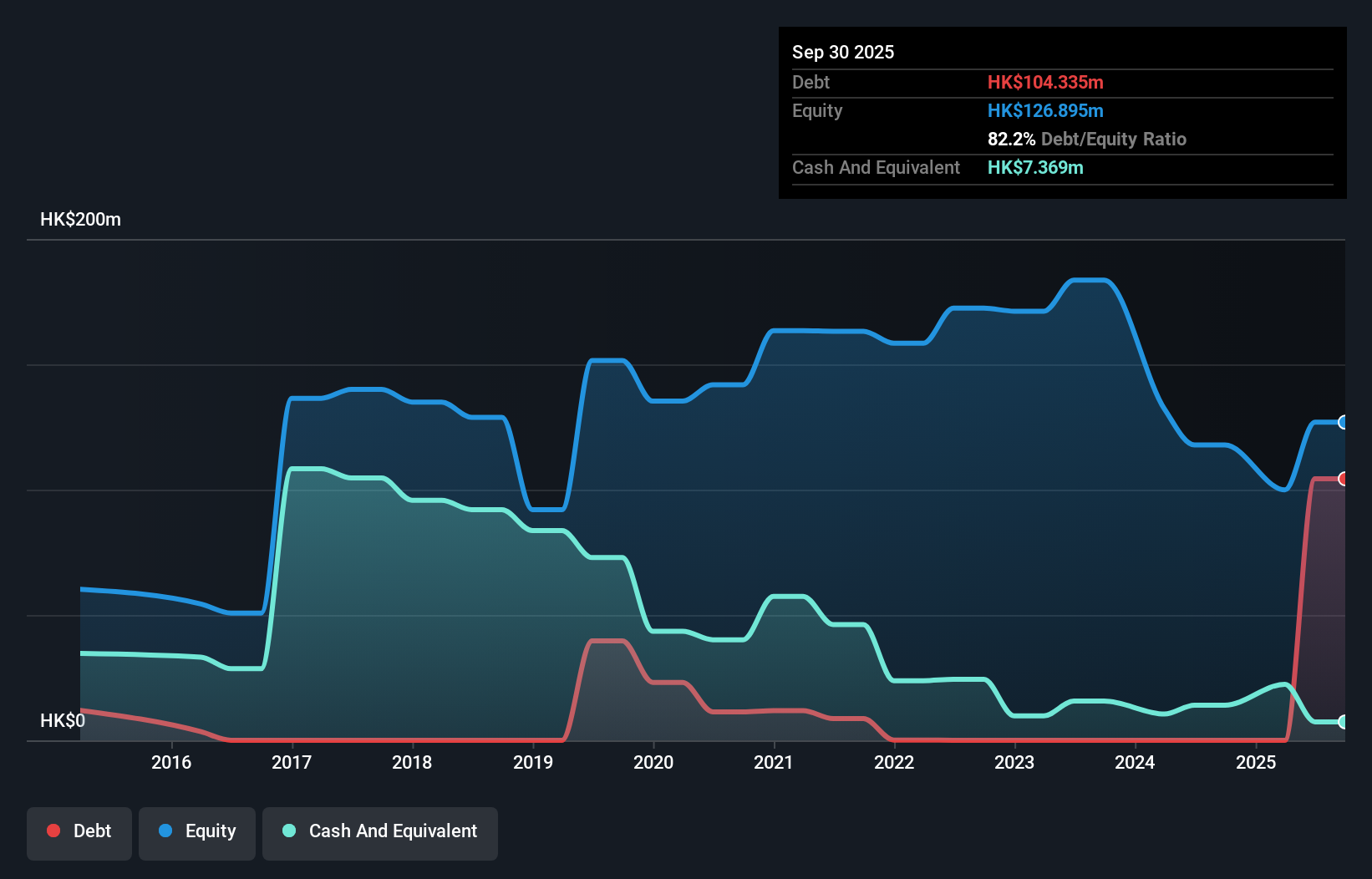Image resolution: width=1372 pixels, height=879 pixels.
Task: Click the teal HK$7.369m value in tooltip
Action: [1035, 167]
